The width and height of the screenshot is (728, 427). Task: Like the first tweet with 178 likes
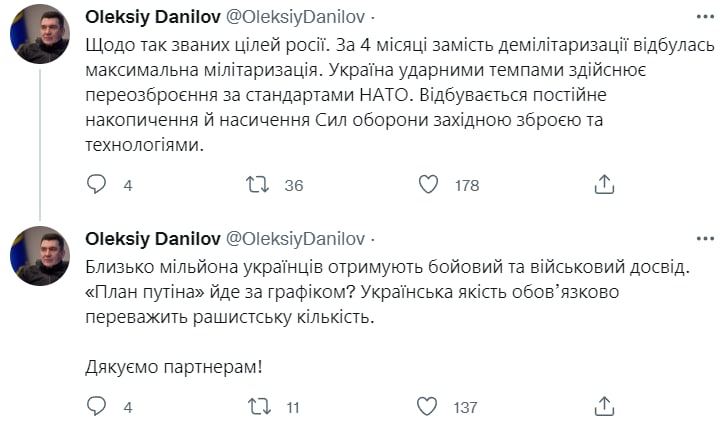pos(428,185)
